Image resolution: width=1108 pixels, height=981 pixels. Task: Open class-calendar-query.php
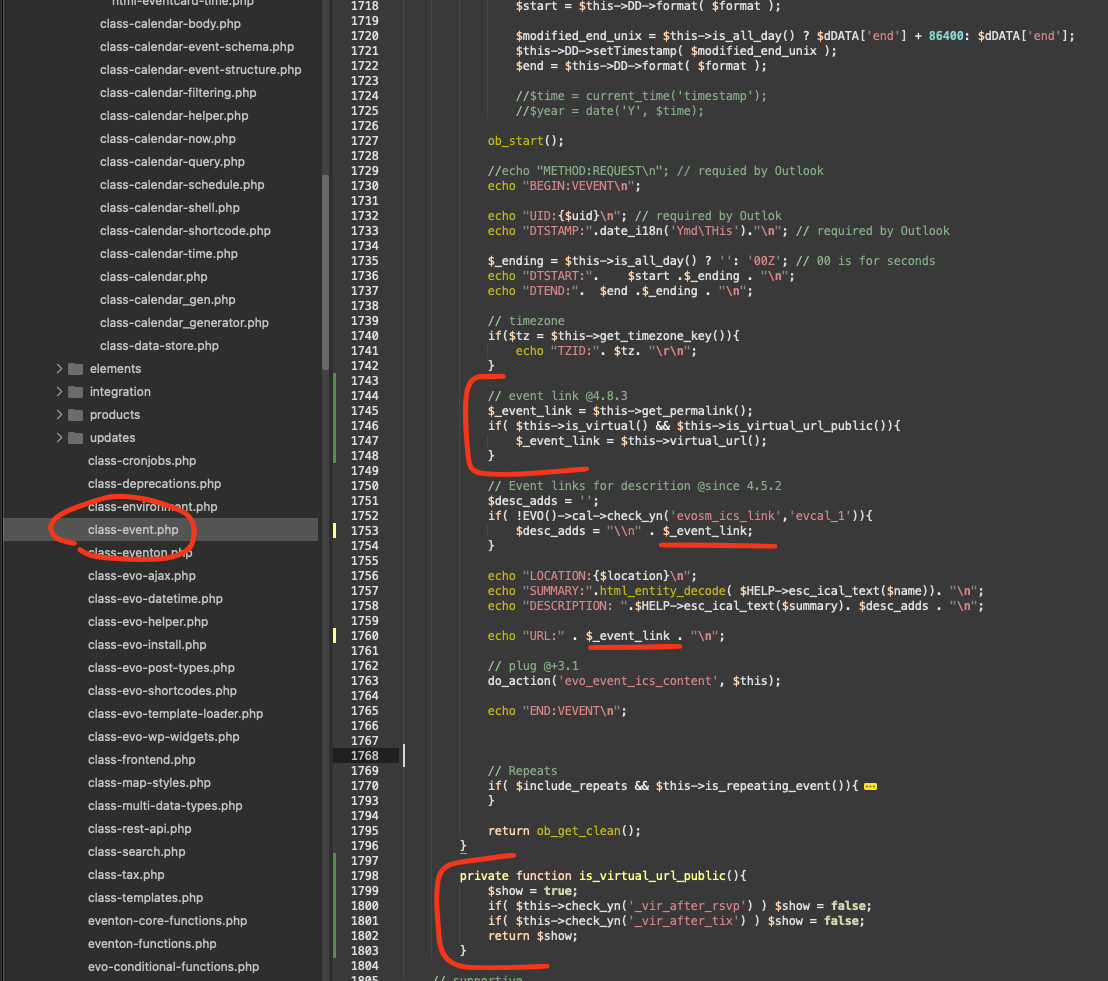pos(172,162)
